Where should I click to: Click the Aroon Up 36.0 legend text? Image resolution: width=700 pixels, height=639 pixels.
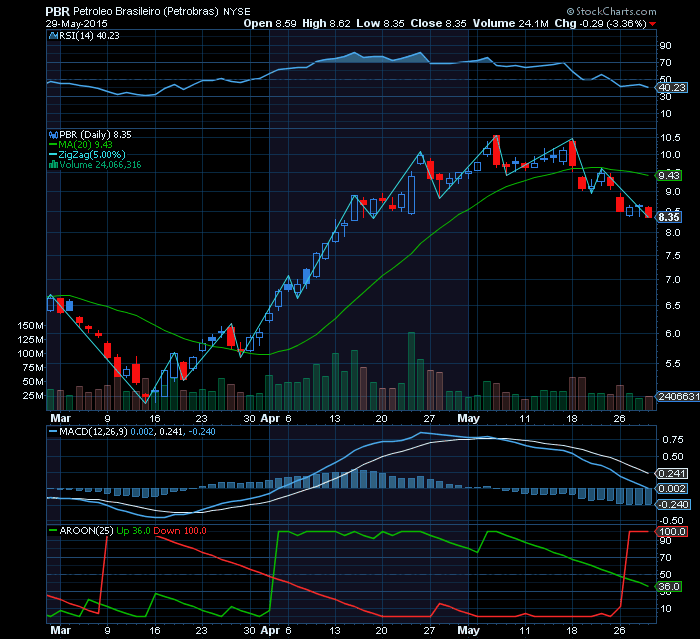[133, 530]
